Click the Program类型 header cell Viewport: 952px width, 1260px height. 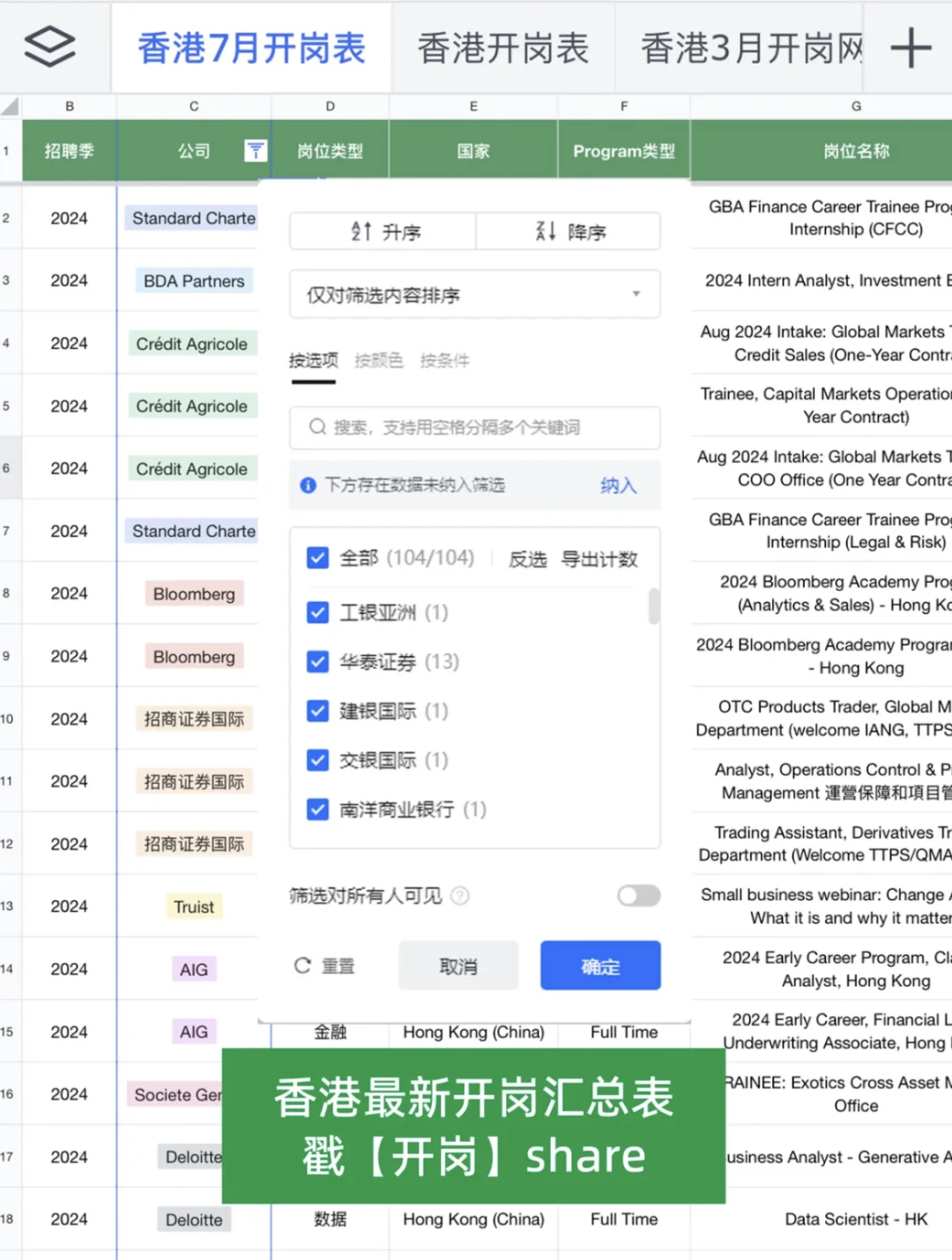click(624, 151)
